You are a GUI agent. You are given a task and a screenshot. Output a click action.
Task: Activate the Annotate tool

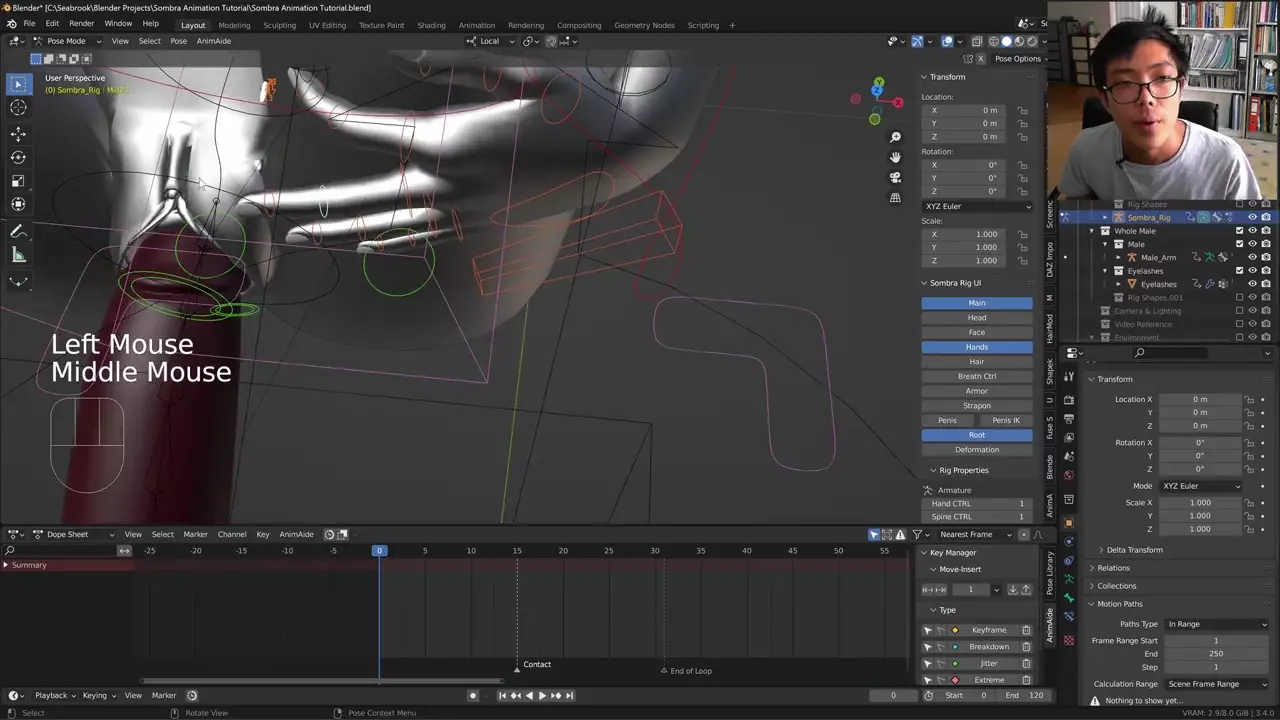click(x=18, y=231)
